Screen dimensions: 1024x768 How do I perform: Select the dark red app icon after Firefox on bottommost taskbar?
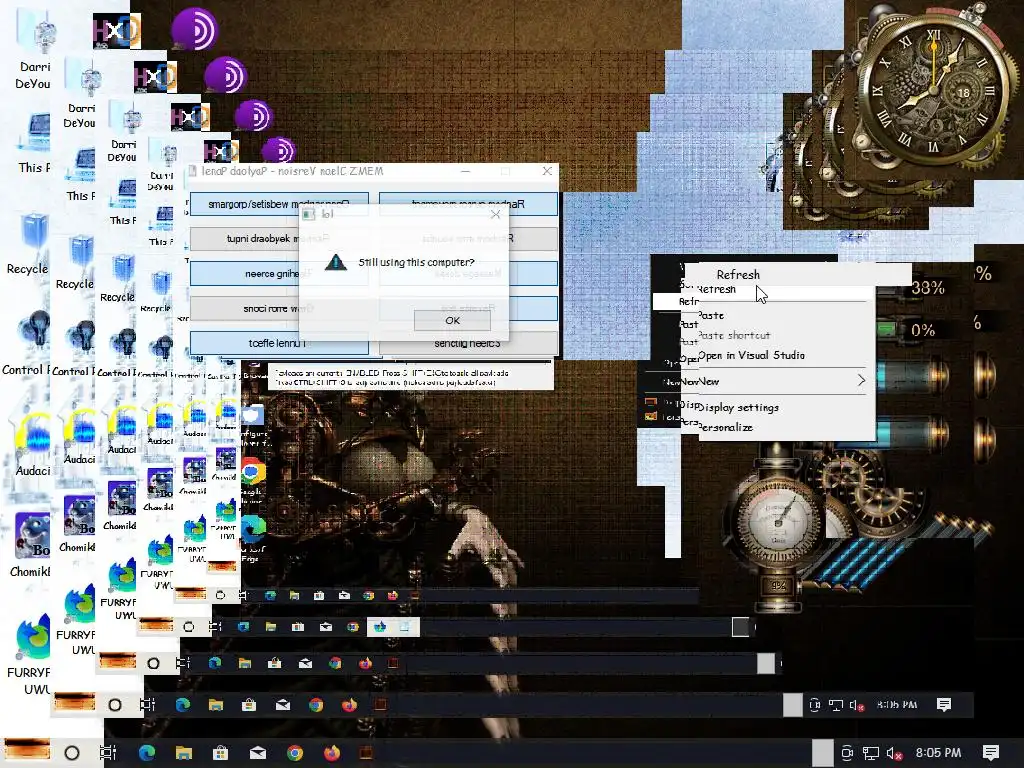[367, 753]
